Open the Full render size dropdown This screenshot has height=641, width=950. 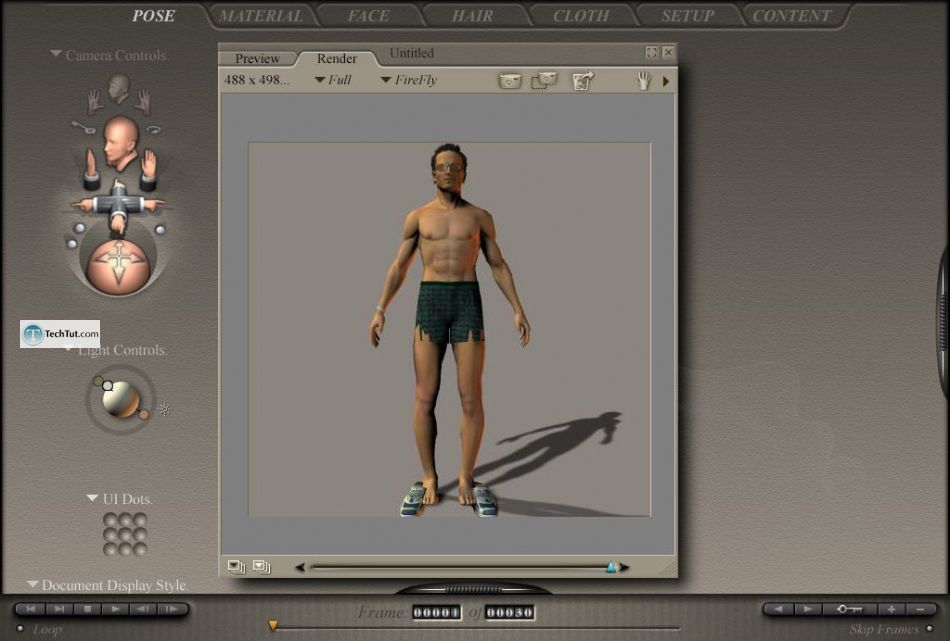[x=334, y=80]
